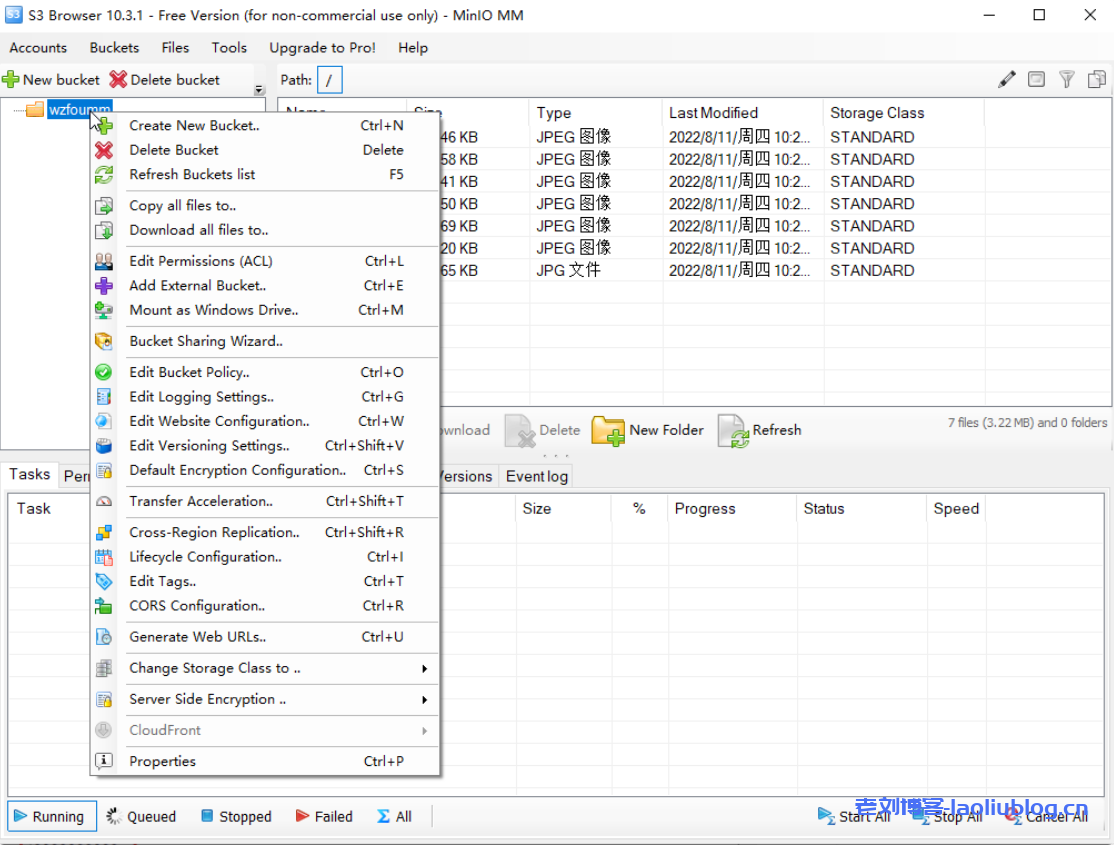Click the Start All icon at bottom

pyautogui.click(x=824, y=816)
